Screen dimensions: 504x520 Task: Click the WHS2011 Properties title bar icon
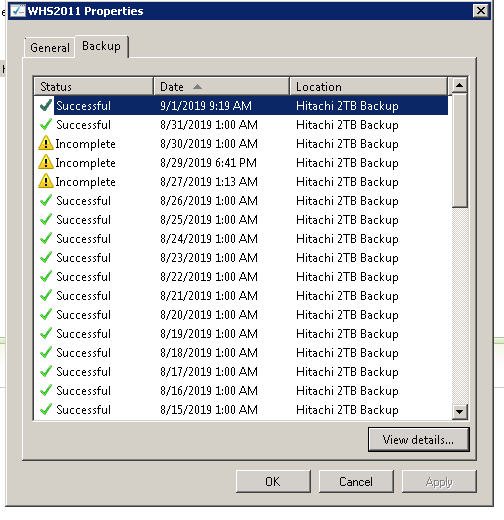18,11
